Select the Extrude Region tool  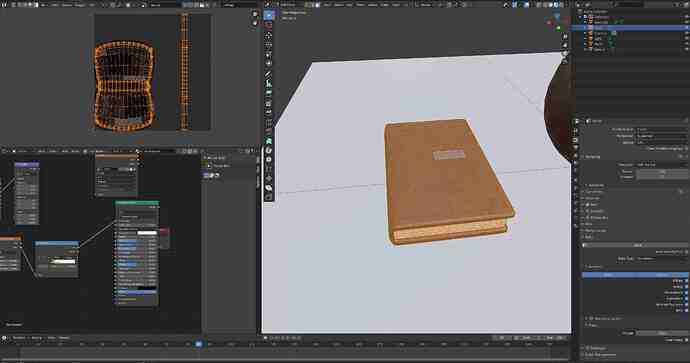(269, 104)
